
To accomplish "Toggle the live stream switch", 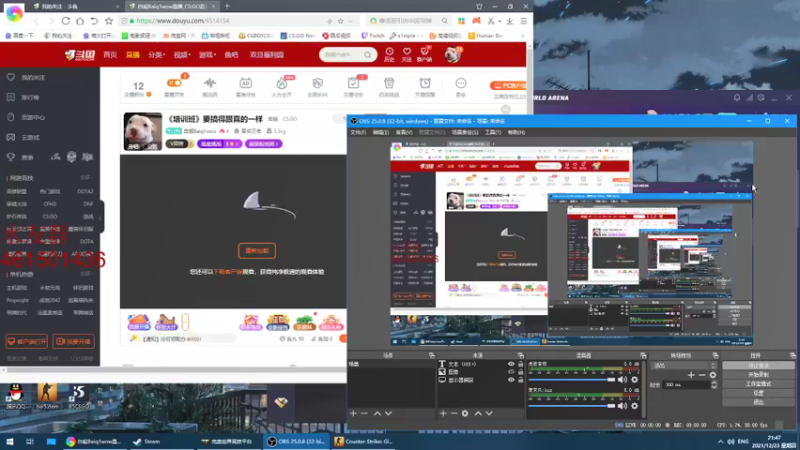I will pyautogui.click(x=174, y=83).
